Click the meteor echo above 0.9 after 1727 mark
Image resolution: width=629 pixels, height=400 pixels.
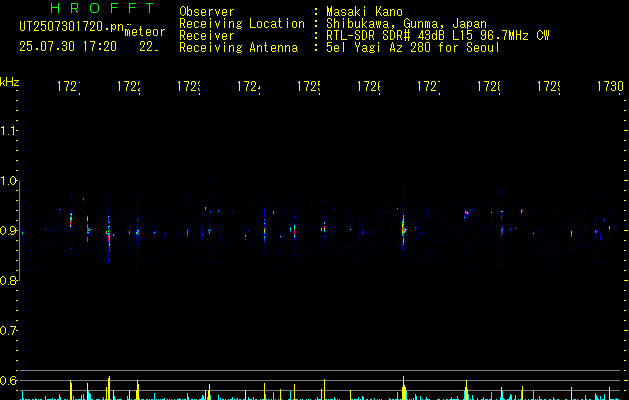click(466, 213)
